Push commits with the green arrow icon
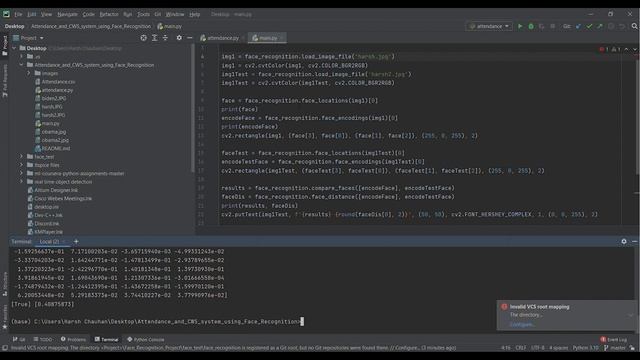 [600, 26]
